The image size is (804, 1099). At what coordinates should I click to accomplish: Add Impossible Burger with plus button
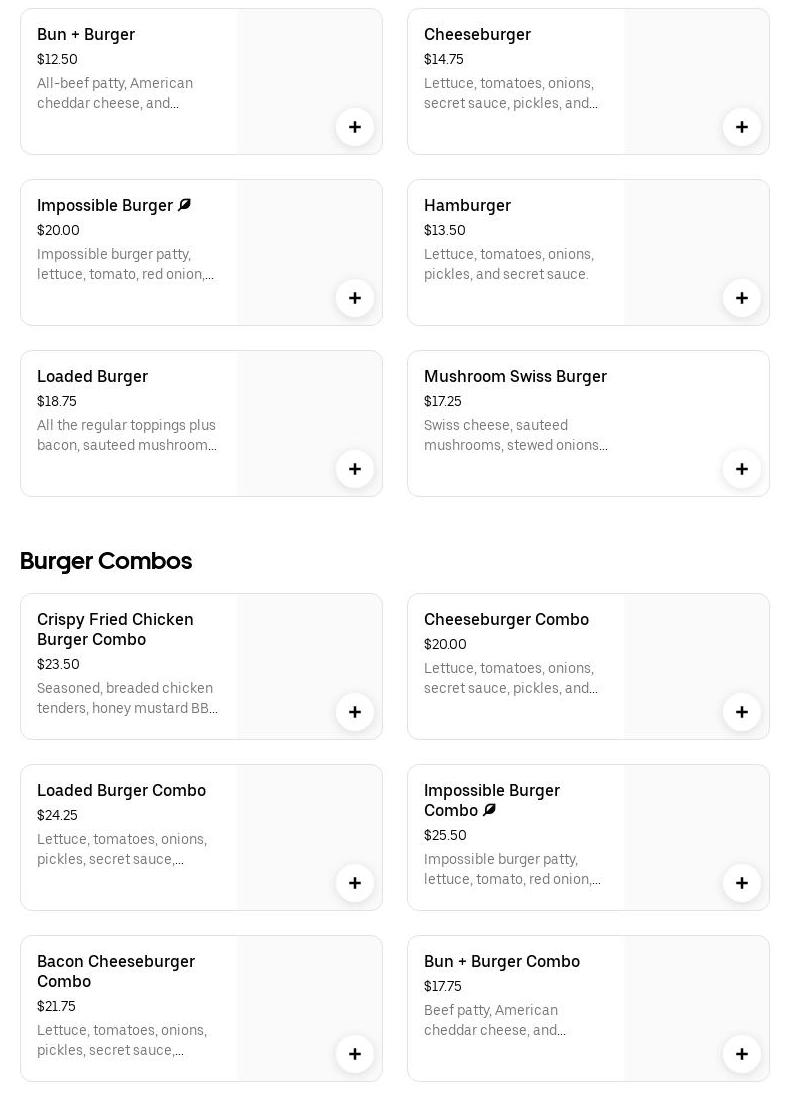(355, 298)
